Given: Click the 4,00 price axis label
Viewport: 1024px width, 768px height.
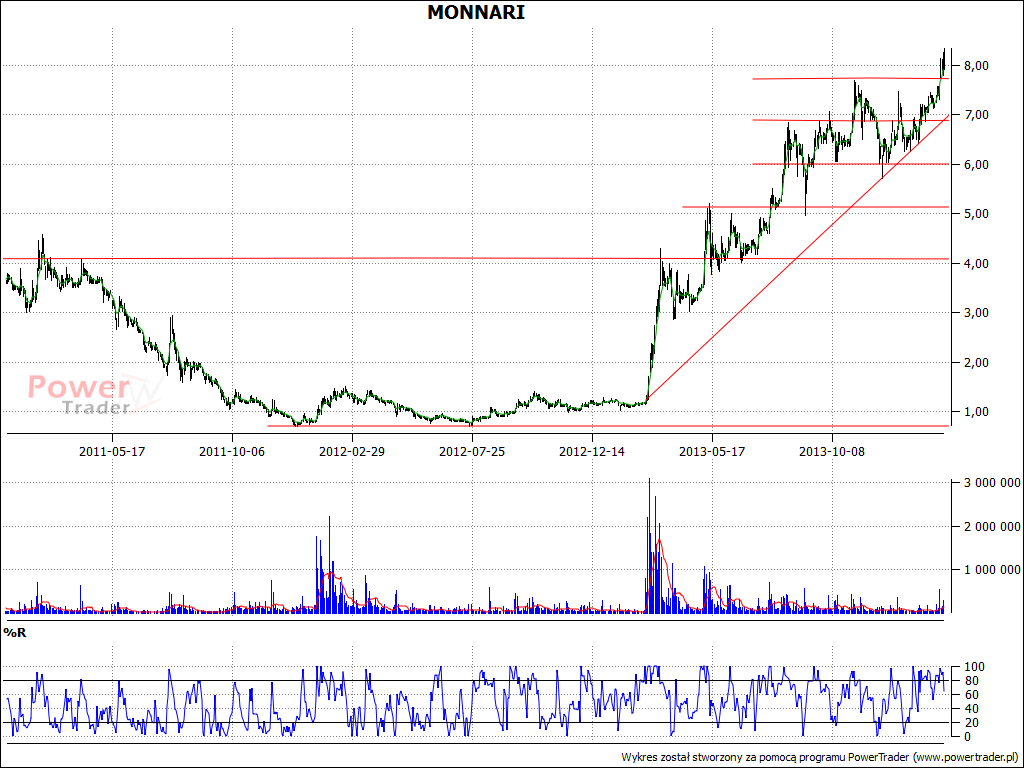Looking at the screenshot, I should [976, 263].
